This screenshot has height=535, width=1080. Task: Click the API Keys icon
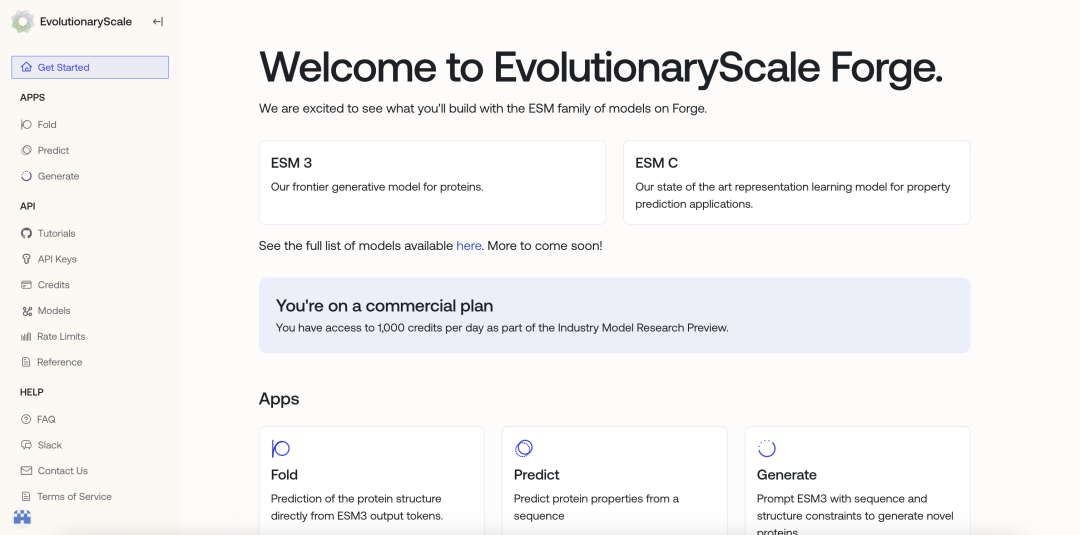[x=27, y=259]
